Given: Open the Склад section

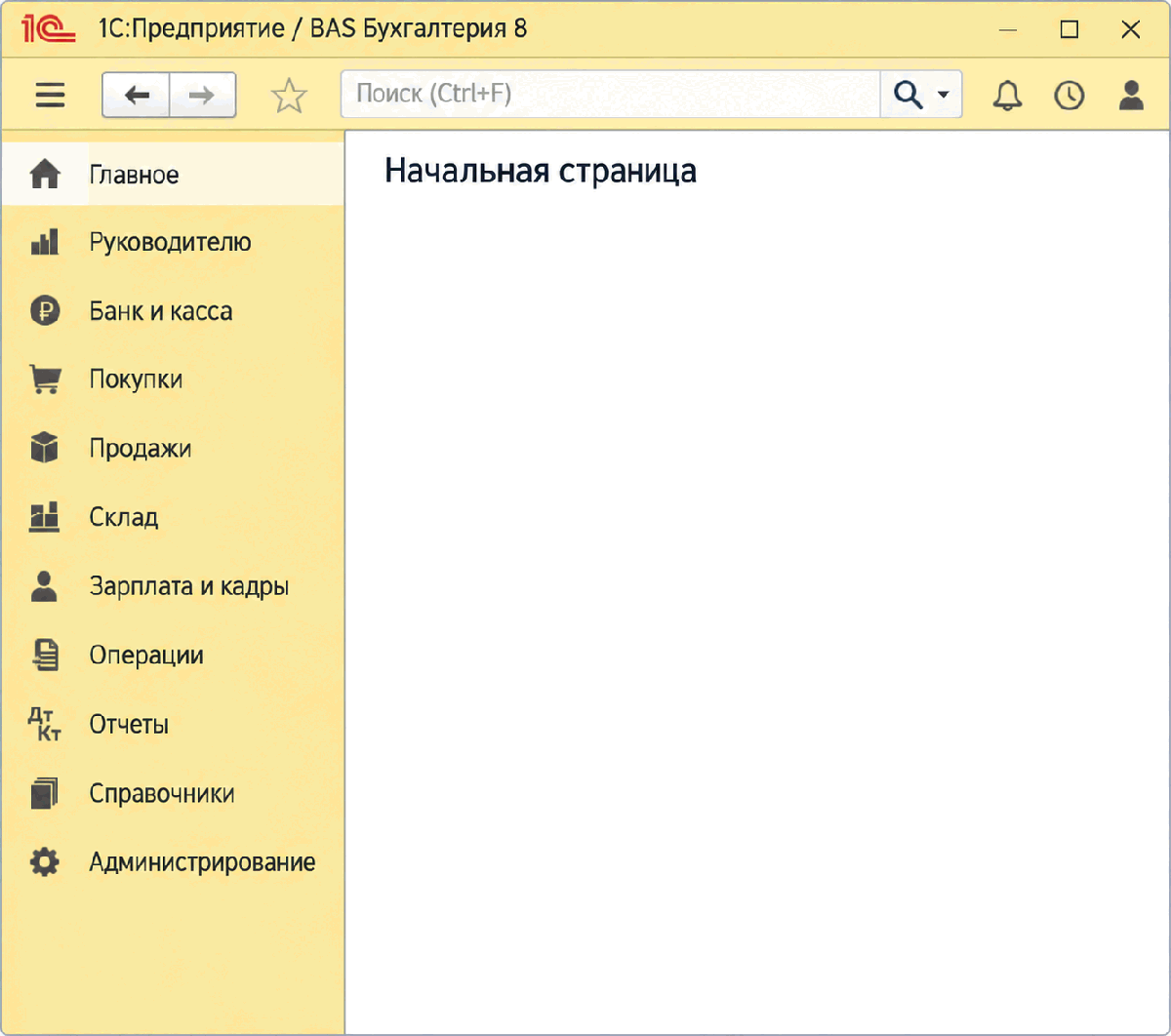Looking at the screenshot, I should click(173, 517).
